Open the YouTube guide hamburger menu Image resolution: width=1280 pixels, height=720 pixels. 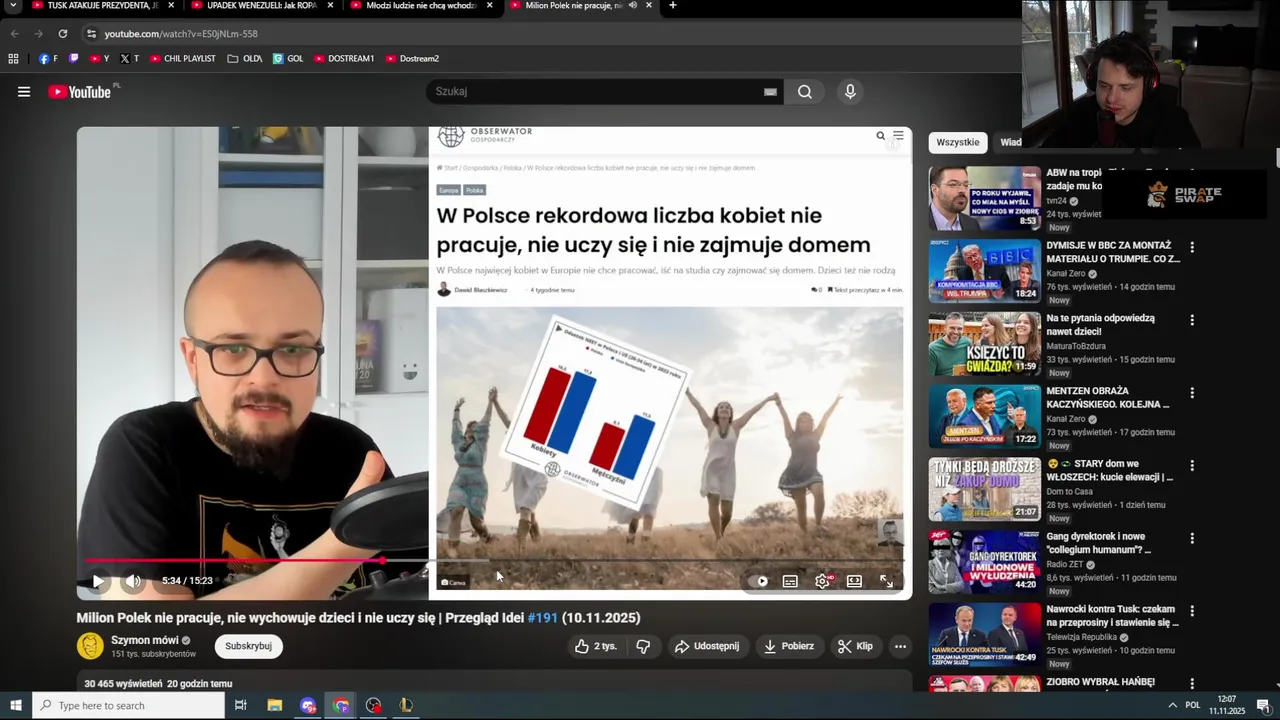pyautogui.click(x=24, y=92)
